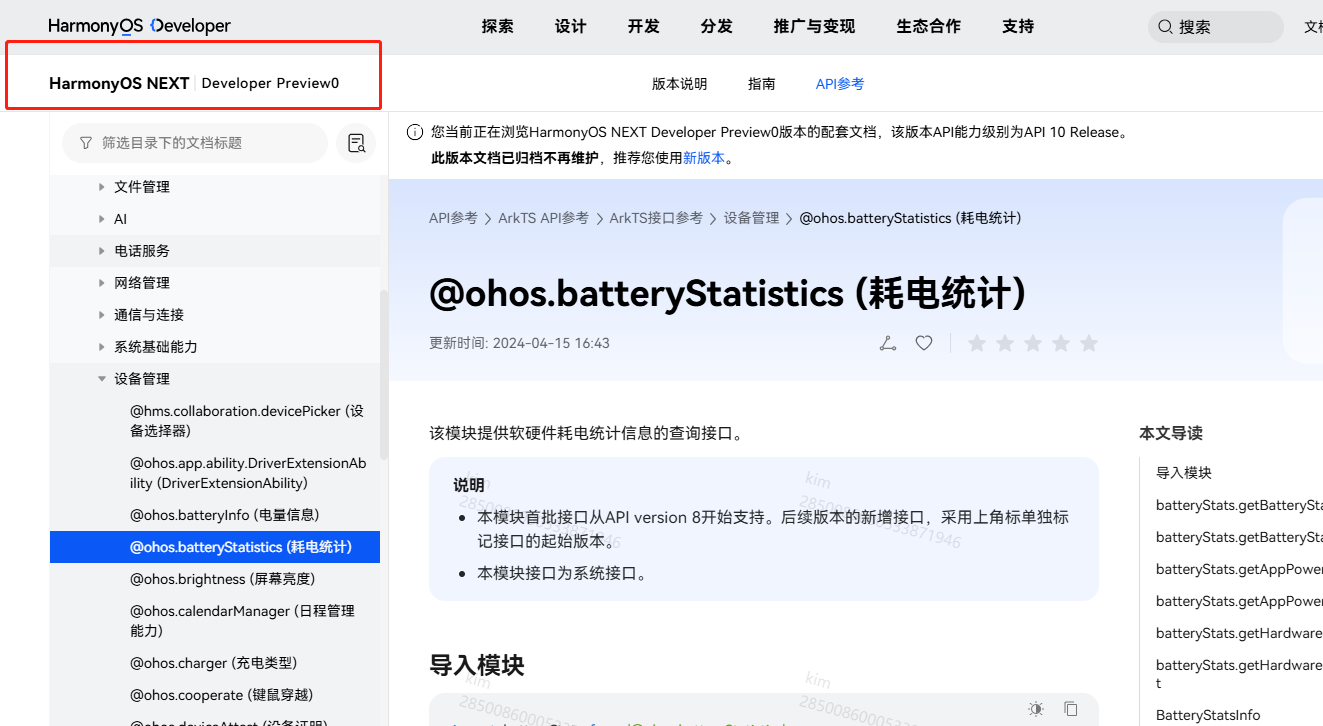Expand the 通信与连接 tree node
Viewport: 1323px width, 726px height.
coord(102,315)
